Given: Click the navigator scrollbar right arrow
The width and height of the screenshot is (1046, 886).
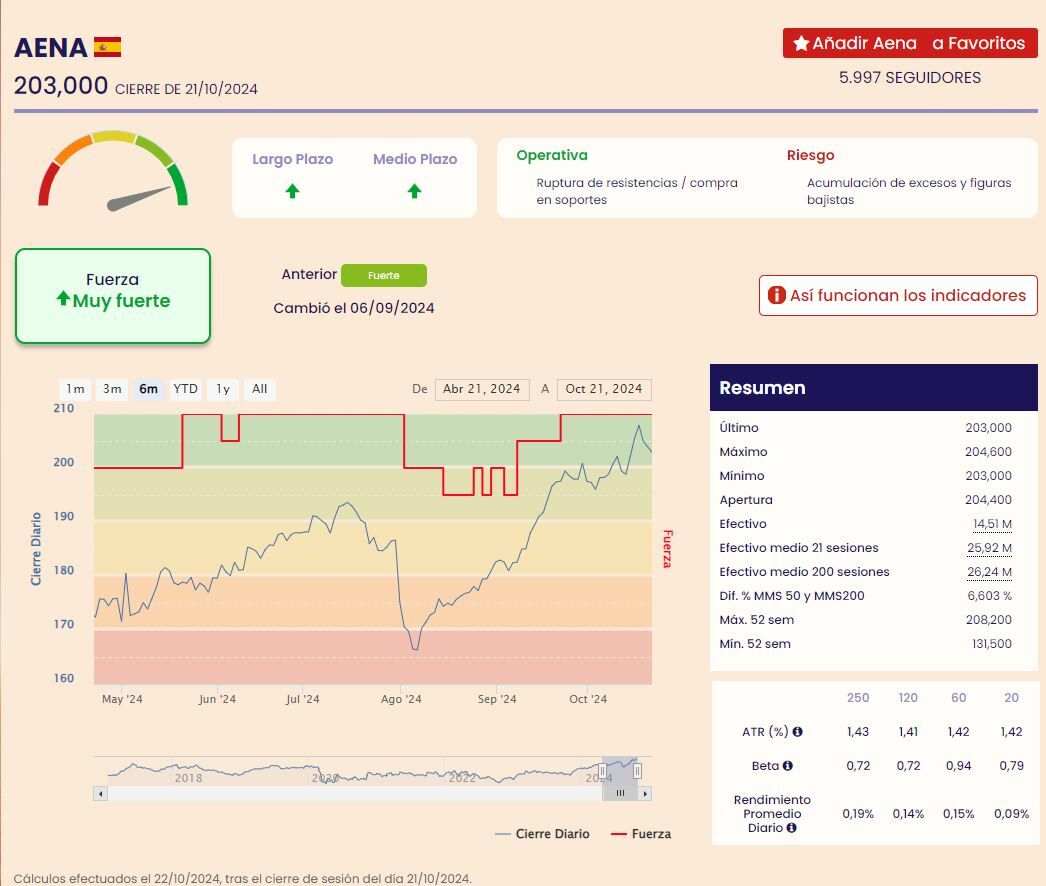Looking at the screenshot, I should coord(645,793).
